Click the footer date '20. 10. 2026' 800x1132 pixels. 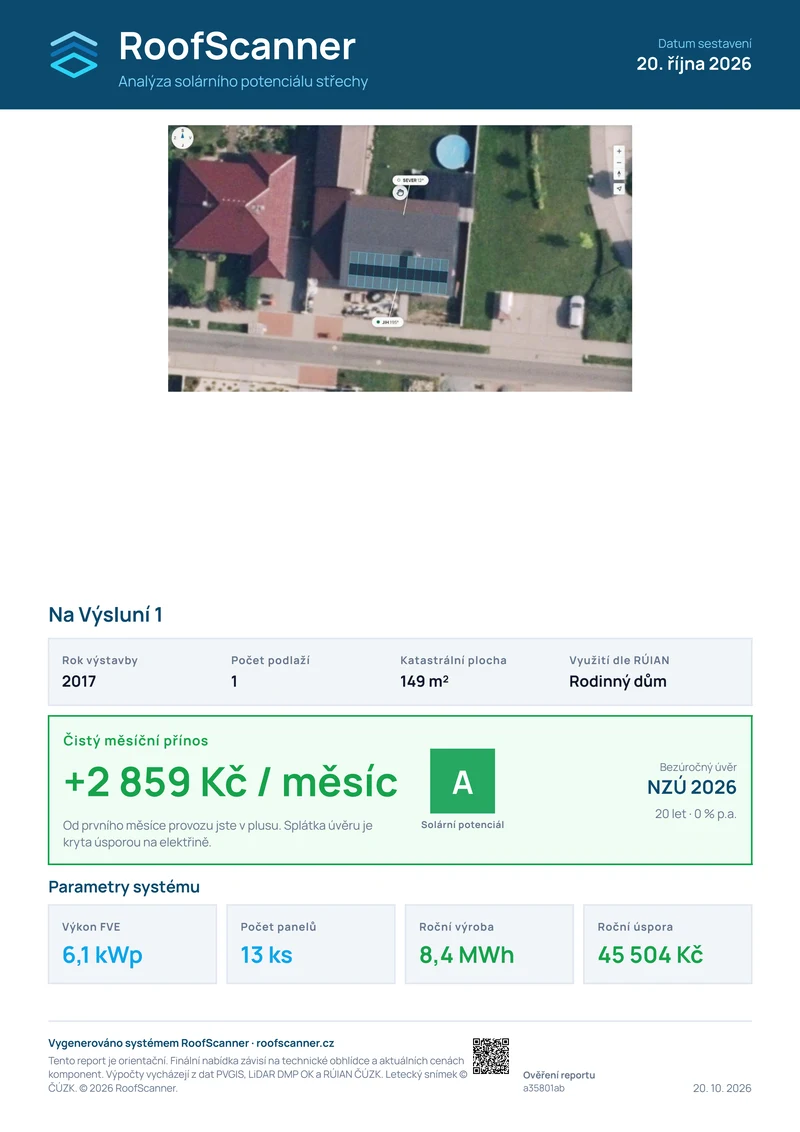click(722, 1088)
